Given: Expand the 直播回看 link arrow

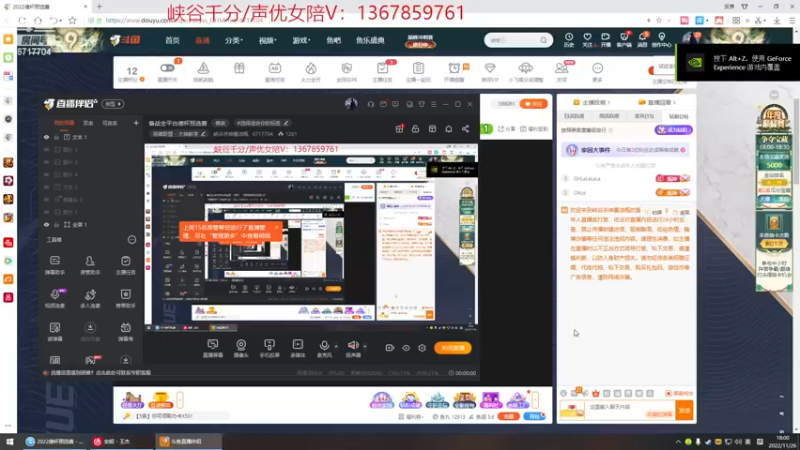Looking at the screenshot, I should (x=674, y=103).
